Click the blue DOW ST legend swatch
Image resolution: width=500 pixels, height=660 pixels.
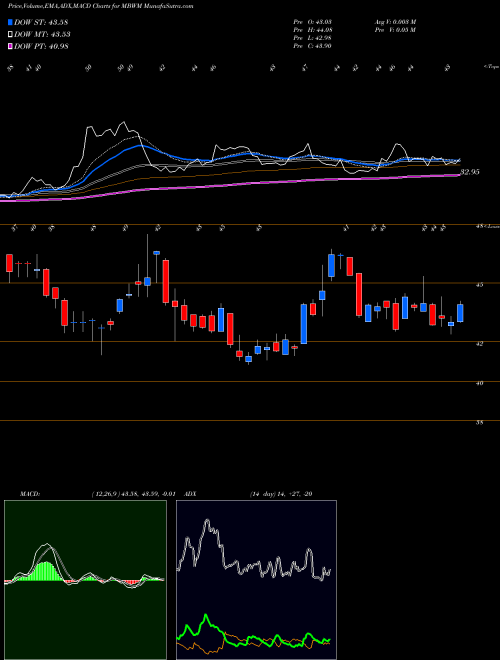pos(11,22)
